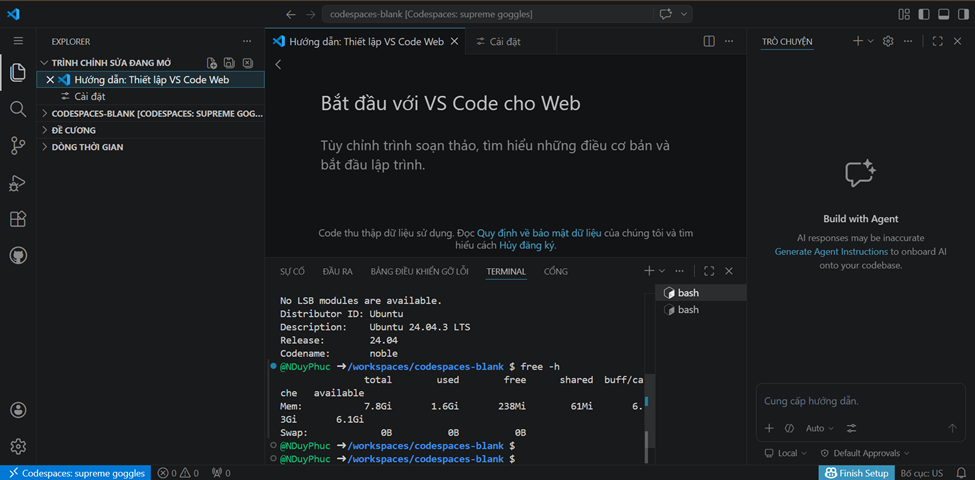The width and height of the screenshot is (975, 480).
Task: Open editor More Actions ellipsis
Action: click(x=729, y=42)
